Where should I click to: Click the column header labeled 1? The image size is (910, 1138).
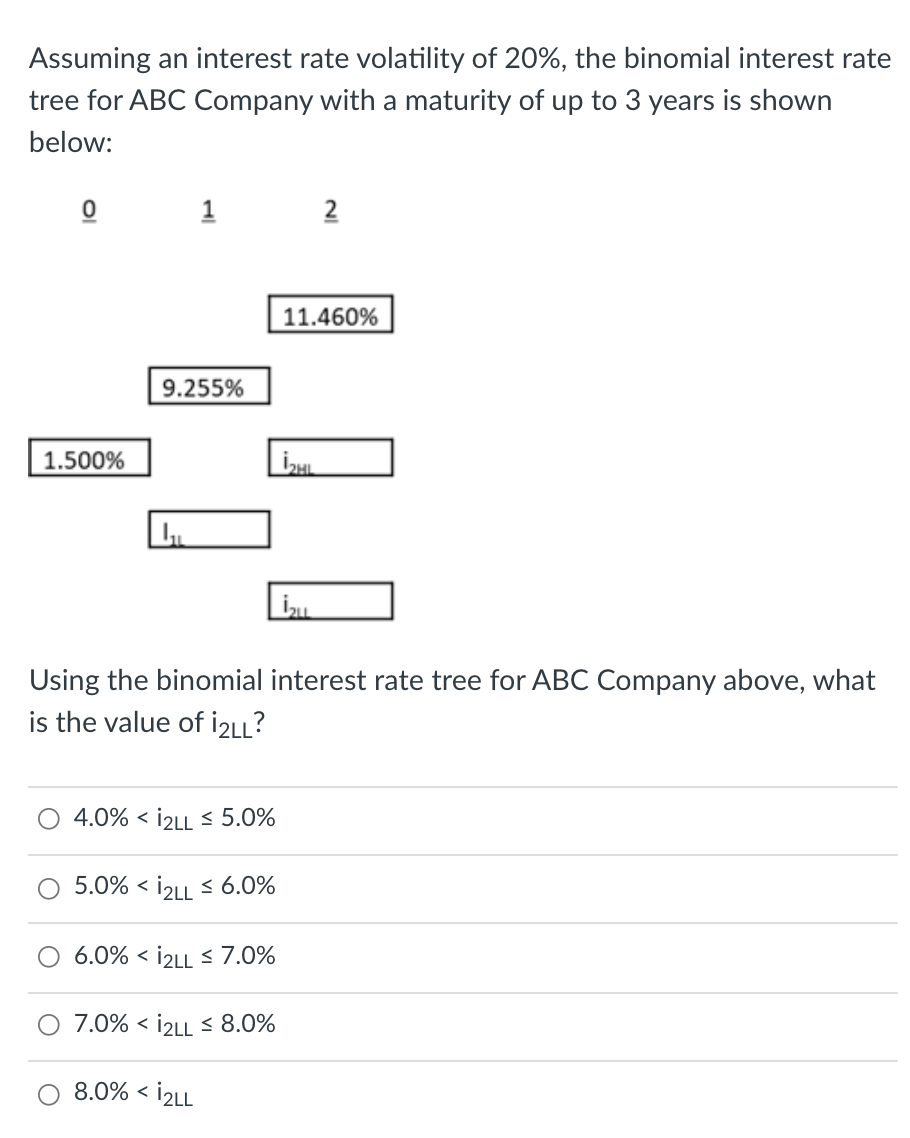coord(208,208)
